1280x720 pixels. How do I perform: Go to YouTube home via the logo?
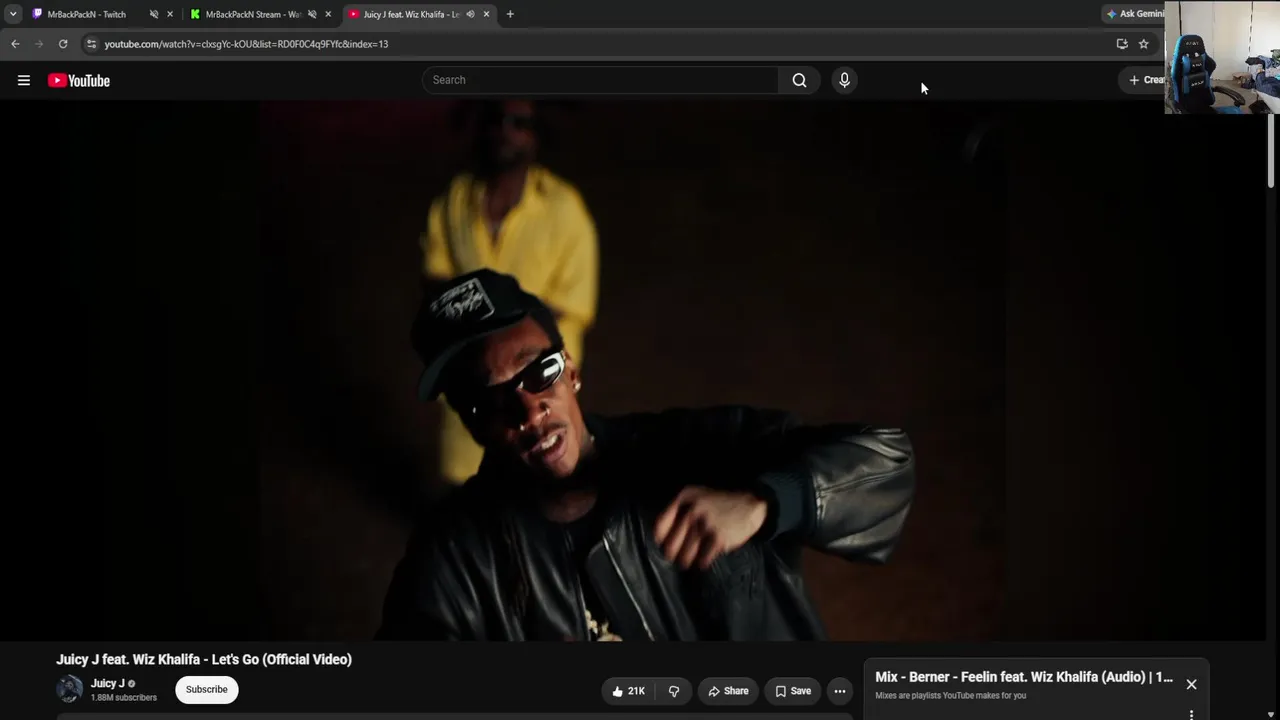pos(79,81)
